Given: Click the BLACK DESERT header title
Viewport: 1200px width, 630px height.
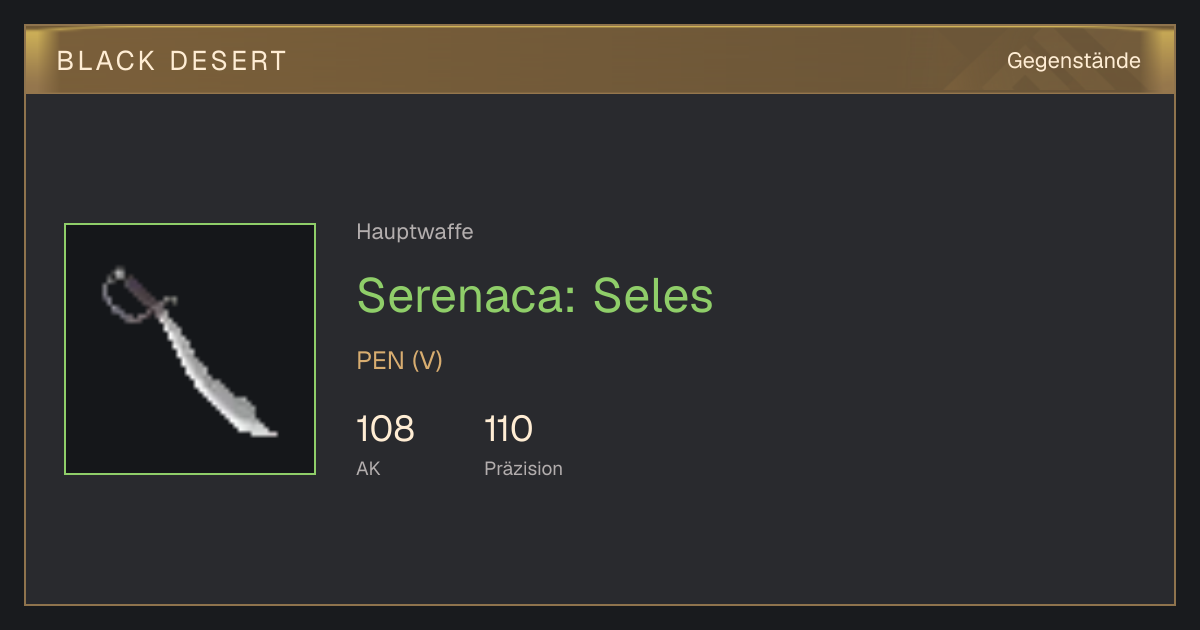Looking at the screenshot, I should 172,61.
